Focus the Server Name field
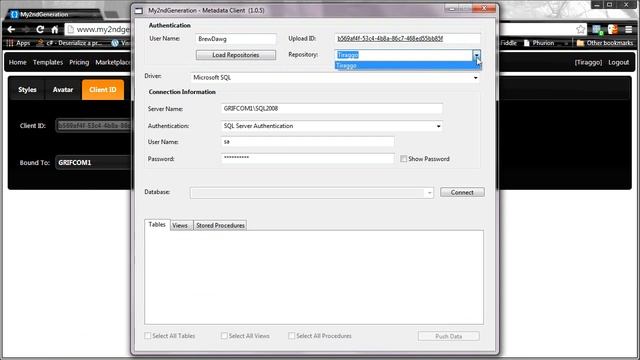Viewport: 640px width, 360px height. click(x=331, y=109)
